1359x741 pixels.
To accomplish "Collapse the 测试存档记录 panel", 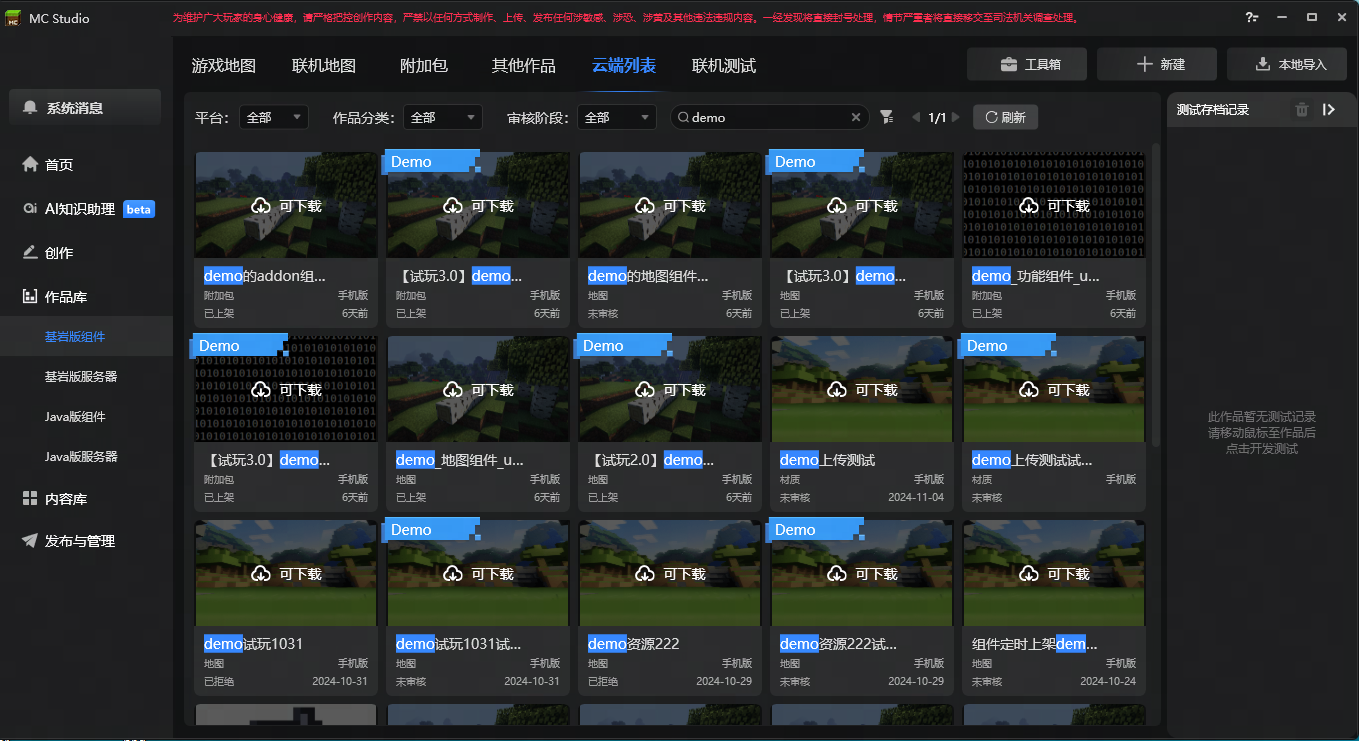I will pyautogui.click(x=1329, y=110).
